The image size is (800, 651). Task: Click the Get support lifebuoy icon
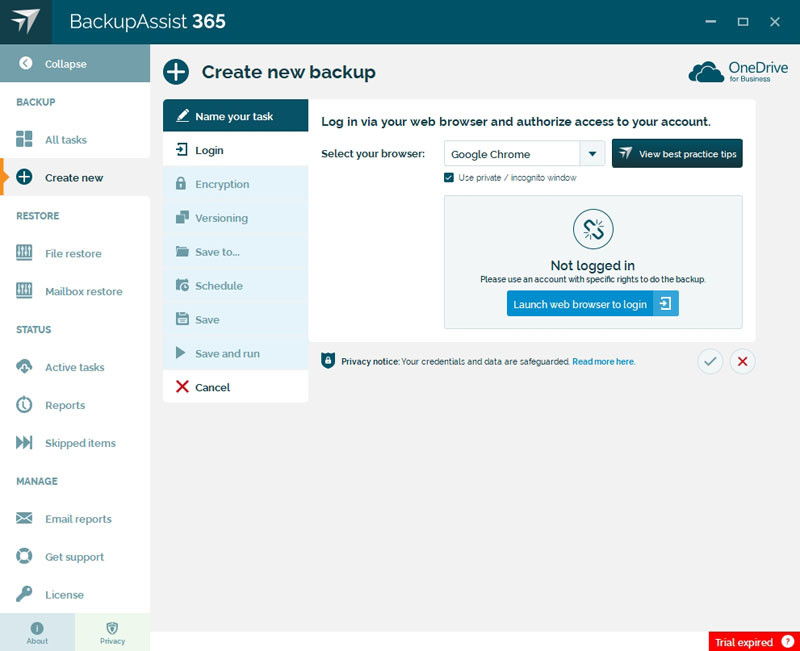[24, 556]
